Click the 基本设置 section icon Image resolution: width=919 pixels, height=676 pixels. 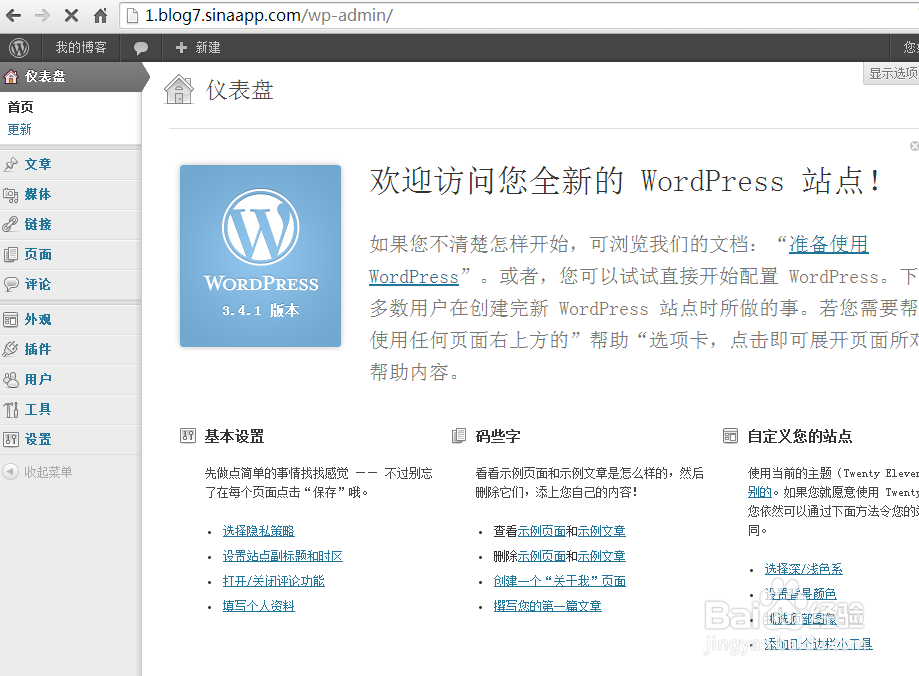(x=188, y=436)
